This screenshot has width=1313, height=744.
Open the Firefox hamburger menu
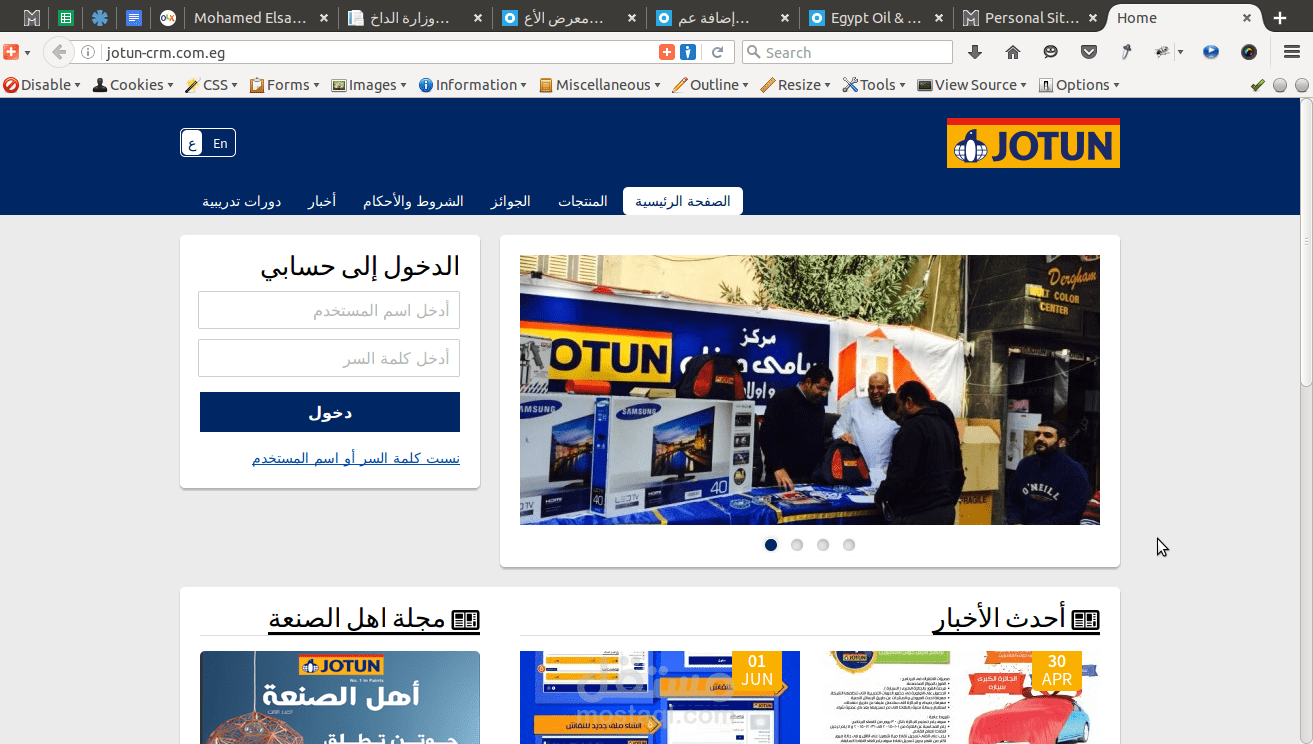(x=1292, y=52)
